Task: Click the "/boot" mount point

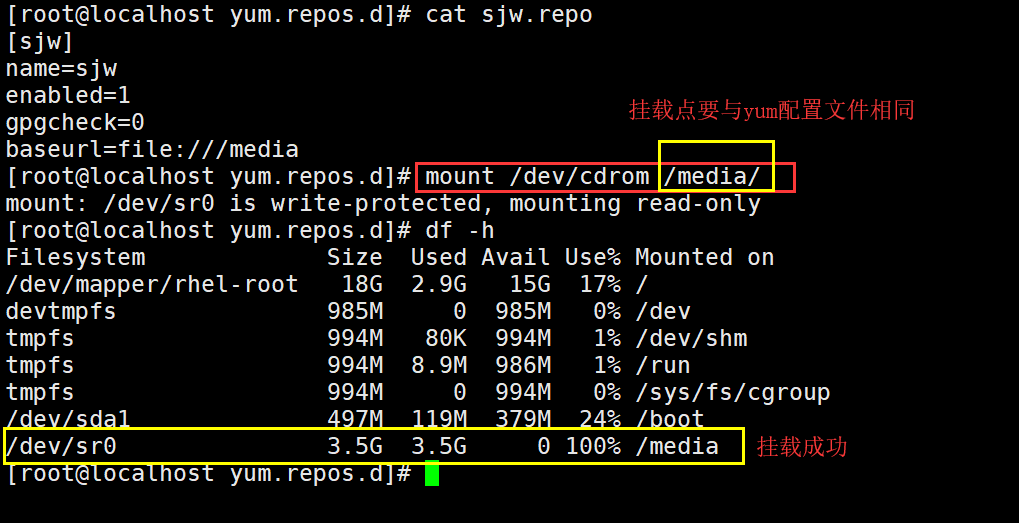Action: click(670, 420)
